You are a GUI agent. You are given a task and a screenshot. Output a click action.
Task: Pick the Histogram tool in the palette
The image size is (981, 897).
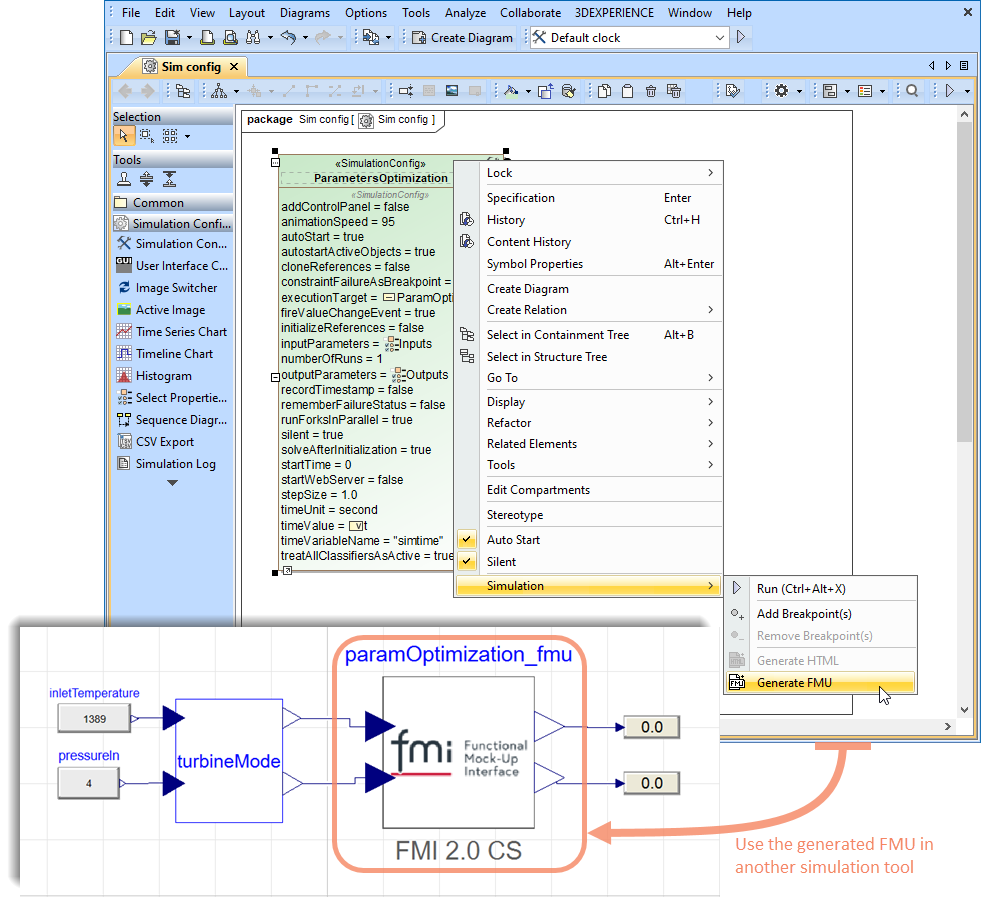164,376
